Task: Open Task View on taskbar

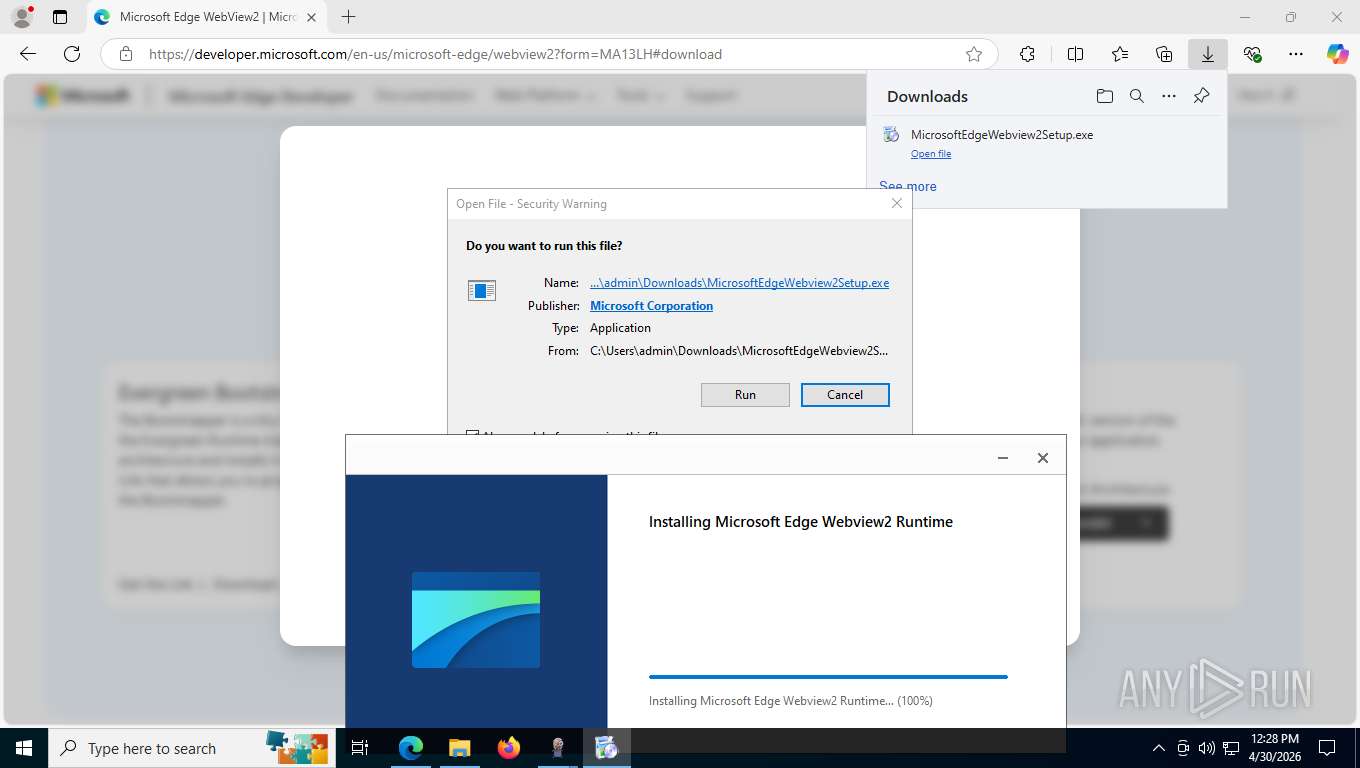Action: point(360,748)
